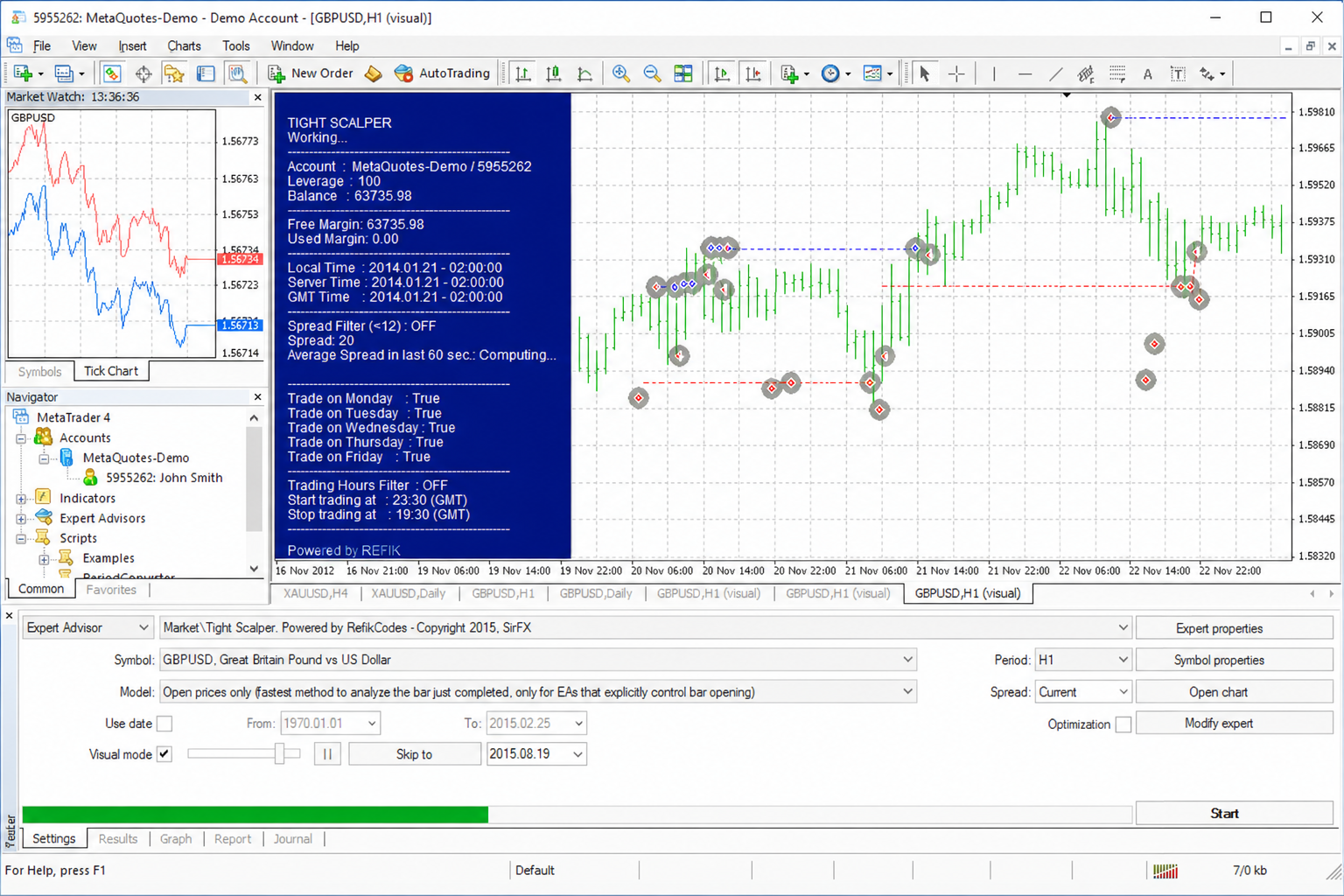Open the Spread Current dropdown

1083,692
